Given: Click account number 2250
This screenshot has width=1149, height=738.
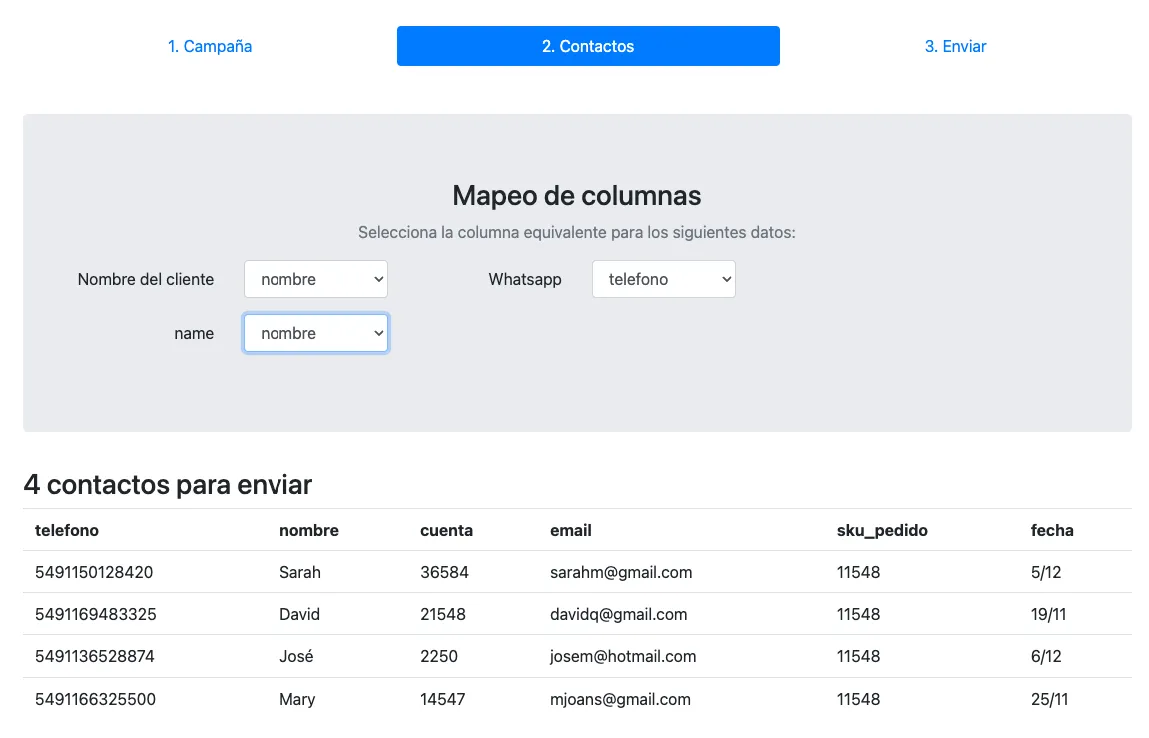Looking at the screenshot, I should 439,656.
